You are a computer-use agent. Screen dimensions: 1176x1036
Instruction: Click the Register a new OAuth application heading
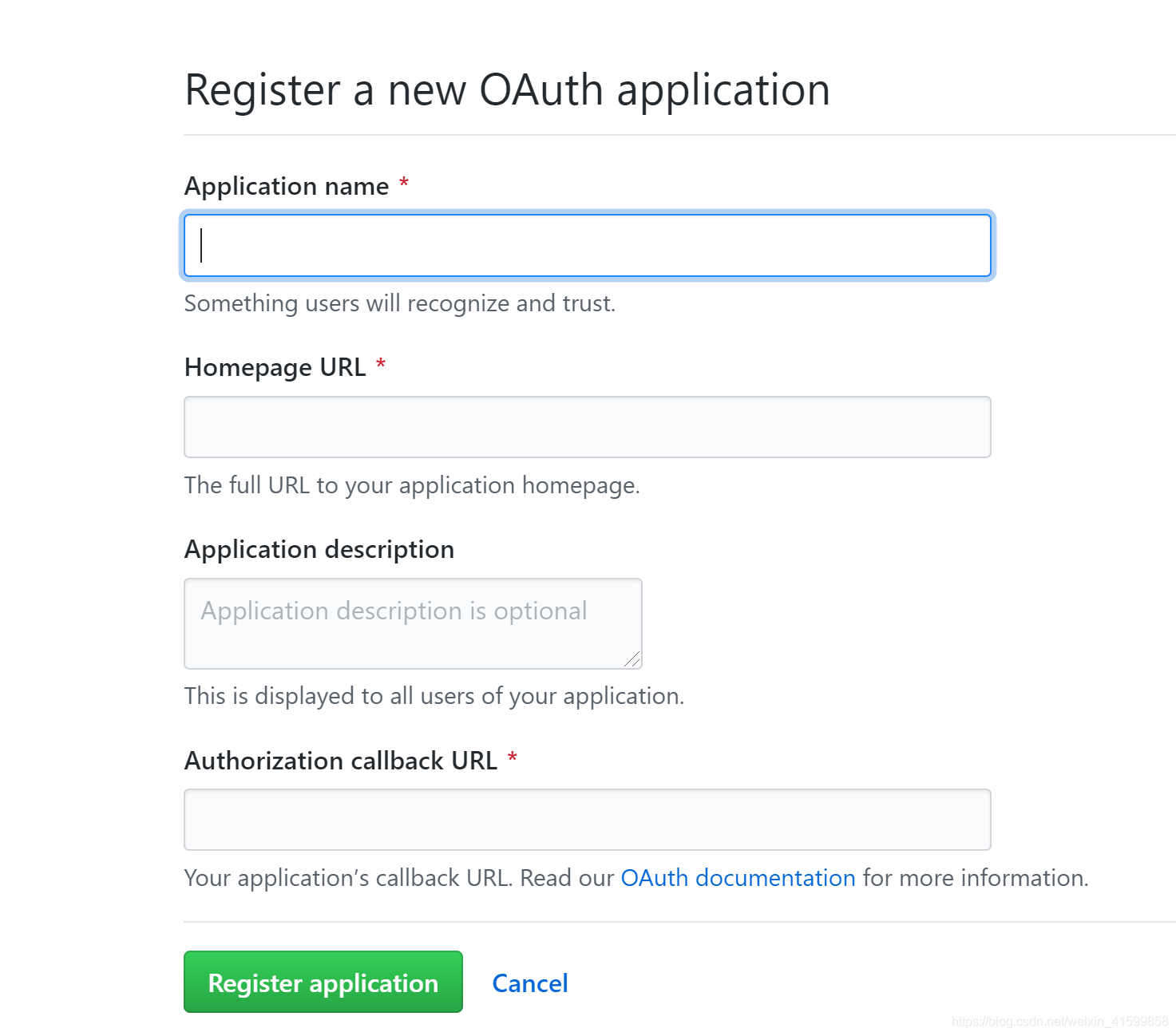pos(507,89)
